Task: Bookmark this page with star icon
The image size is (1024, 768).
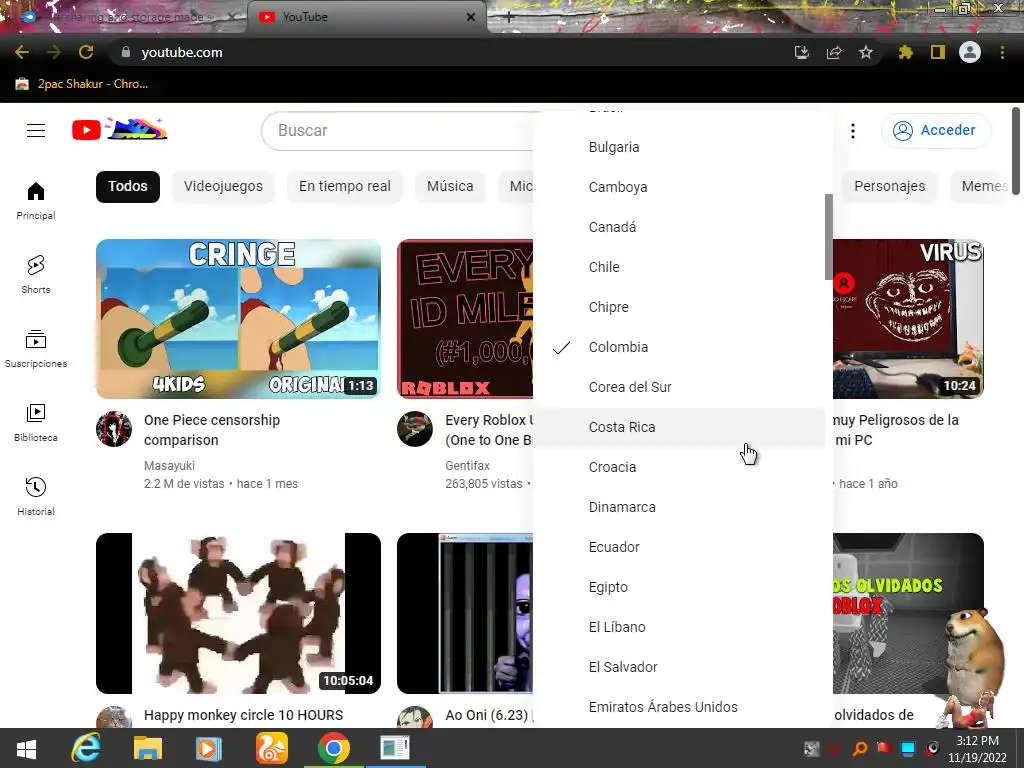Action: click(x=866, y=52)
